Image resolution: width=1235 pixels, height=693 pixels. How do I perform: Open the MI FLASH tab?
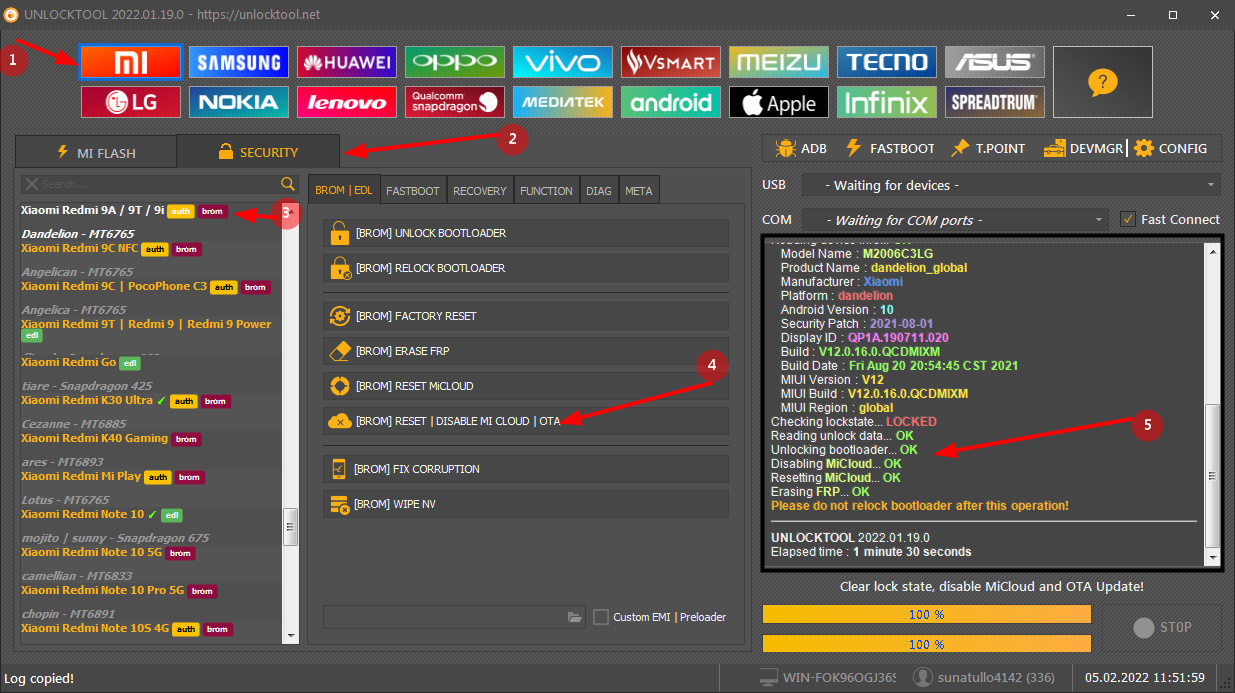[x=96, y=153]
